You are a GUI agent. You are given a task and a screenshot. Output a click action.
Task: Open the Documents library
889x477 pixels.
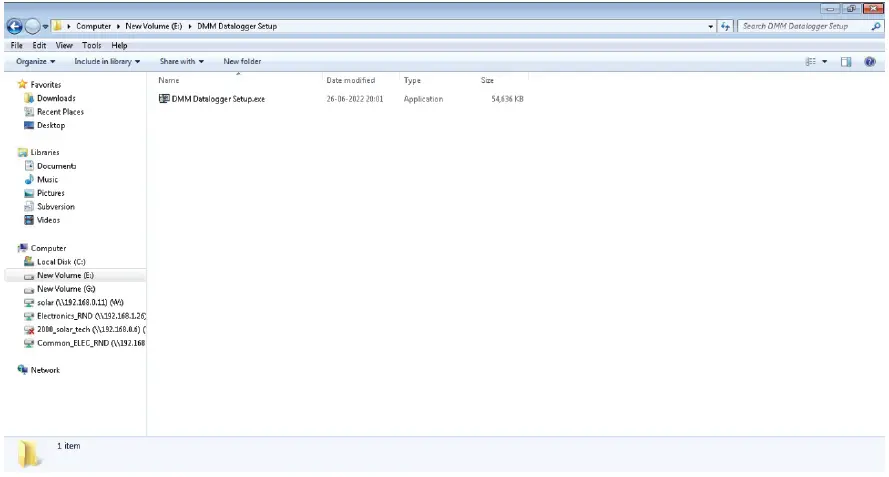57,166
